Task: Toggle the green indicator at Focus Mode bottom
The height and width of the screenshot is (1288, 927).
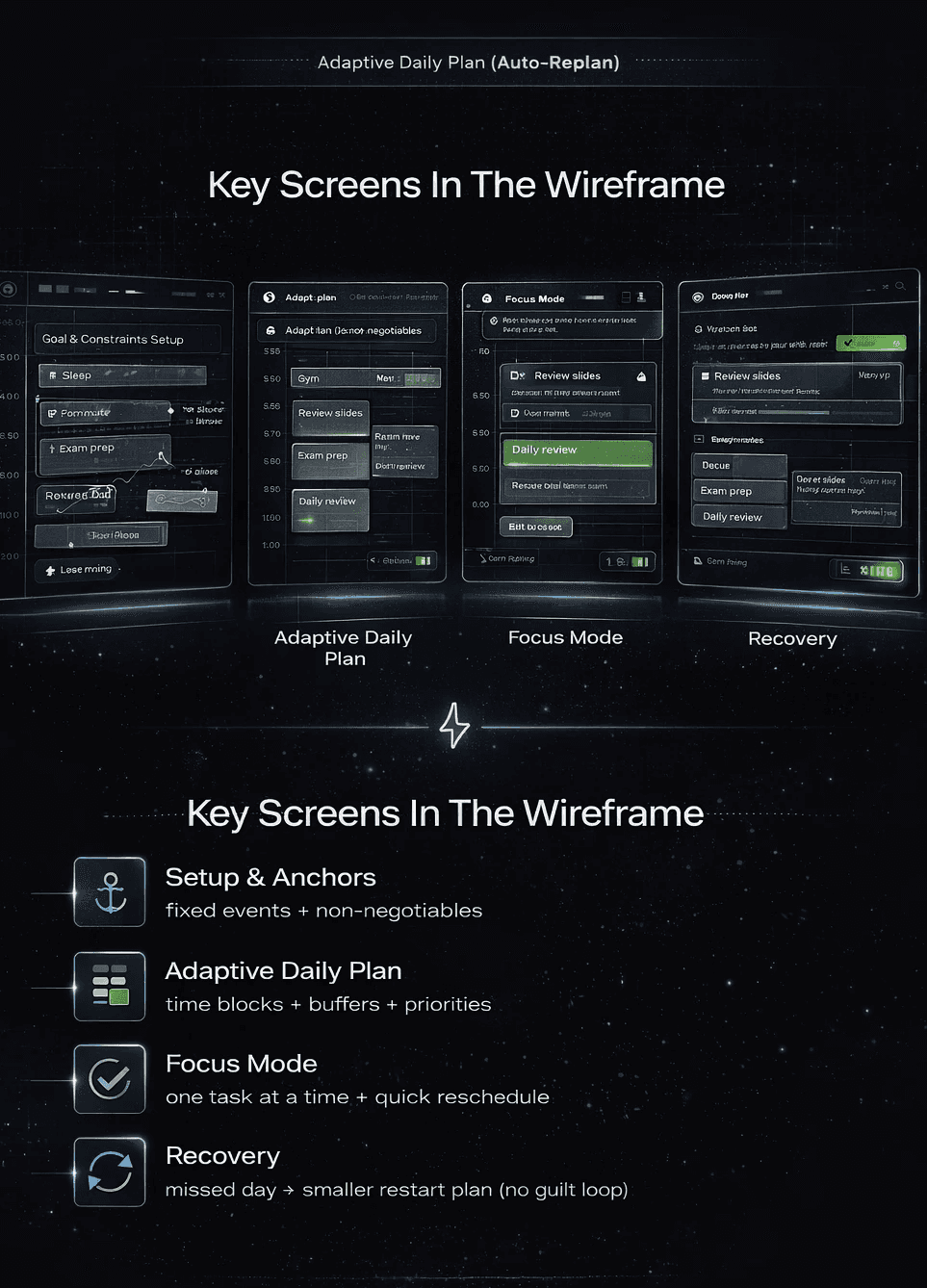Action: coord(641,561)
